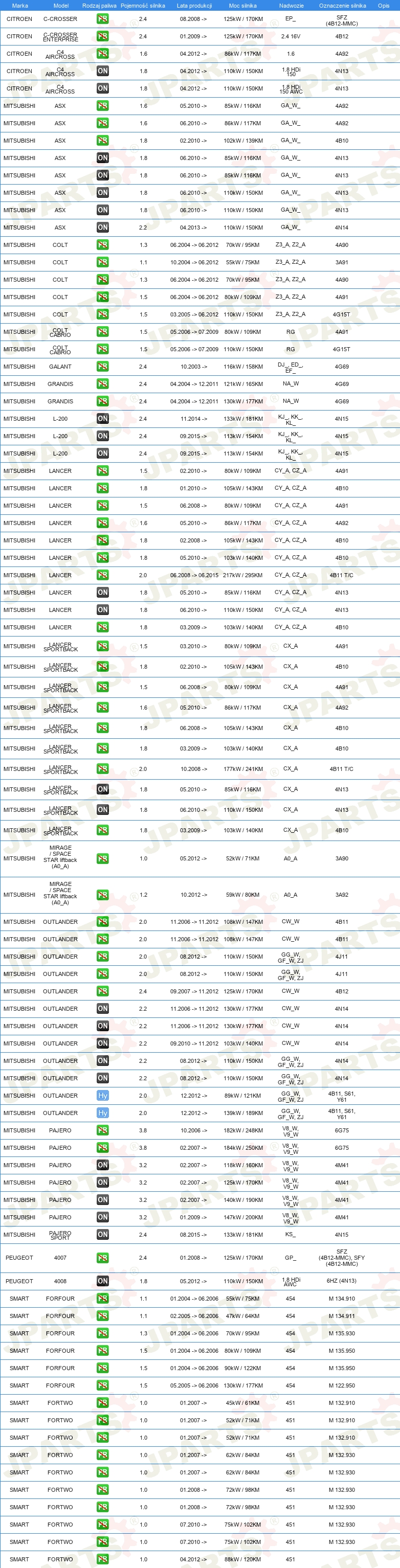Click the 6G75 code in PAJERO 184kW row
This screenshot has height=1568, width=400.
[x=342, y=1148]
